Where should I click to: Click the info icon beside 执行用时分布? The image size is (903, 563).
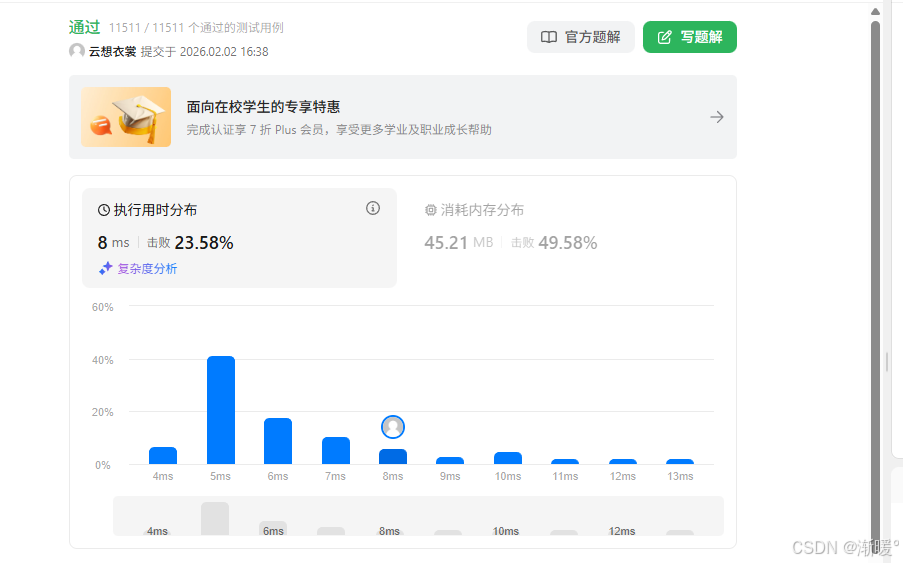click(x=373, y=208)
